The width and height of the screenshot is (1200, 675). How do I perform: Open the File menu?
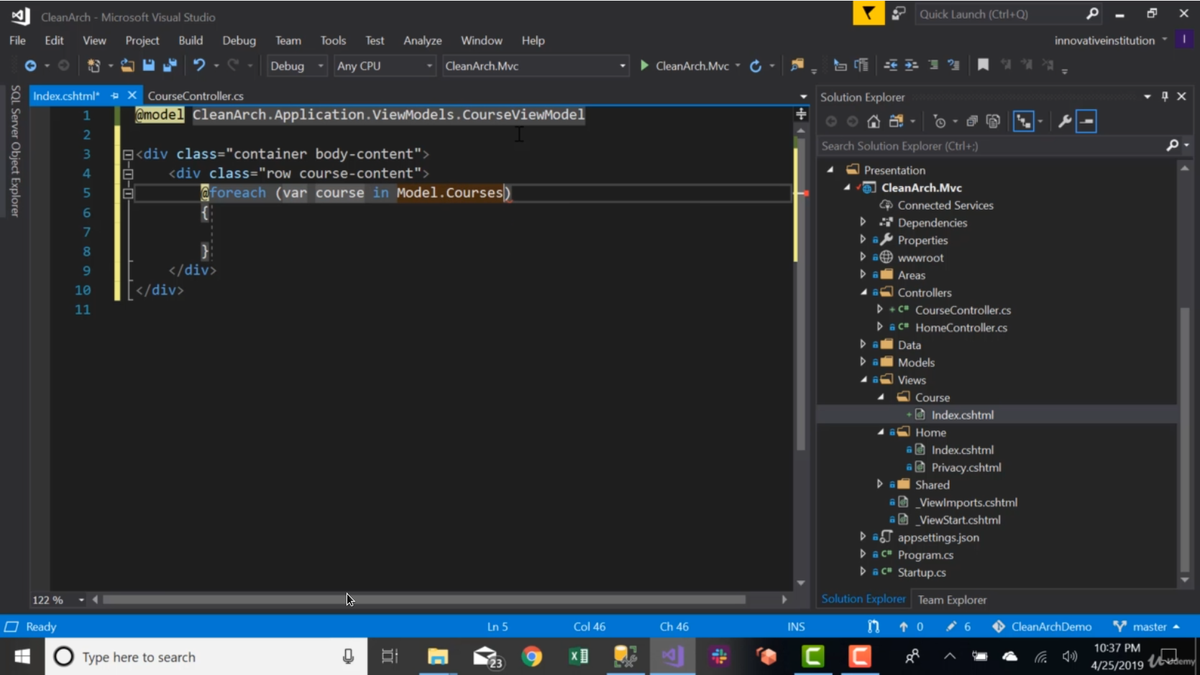[x=17, y=41]
